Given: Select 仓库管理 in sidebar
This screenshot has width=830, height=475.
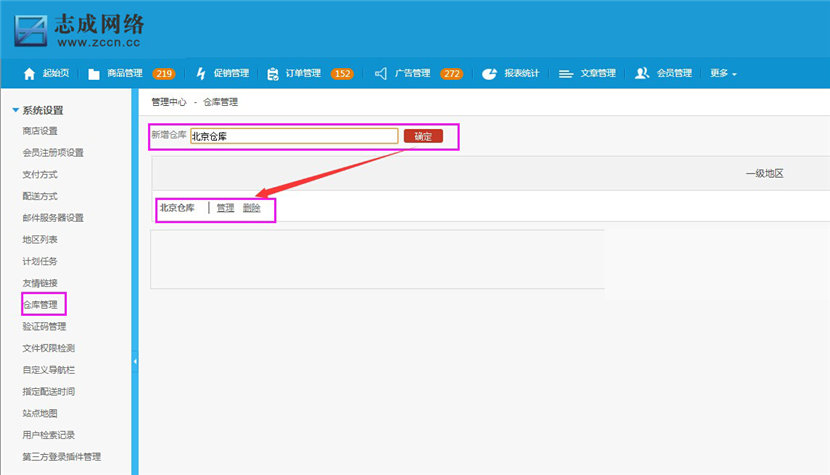Looking at the screenshot, I should tap(40, 304).
